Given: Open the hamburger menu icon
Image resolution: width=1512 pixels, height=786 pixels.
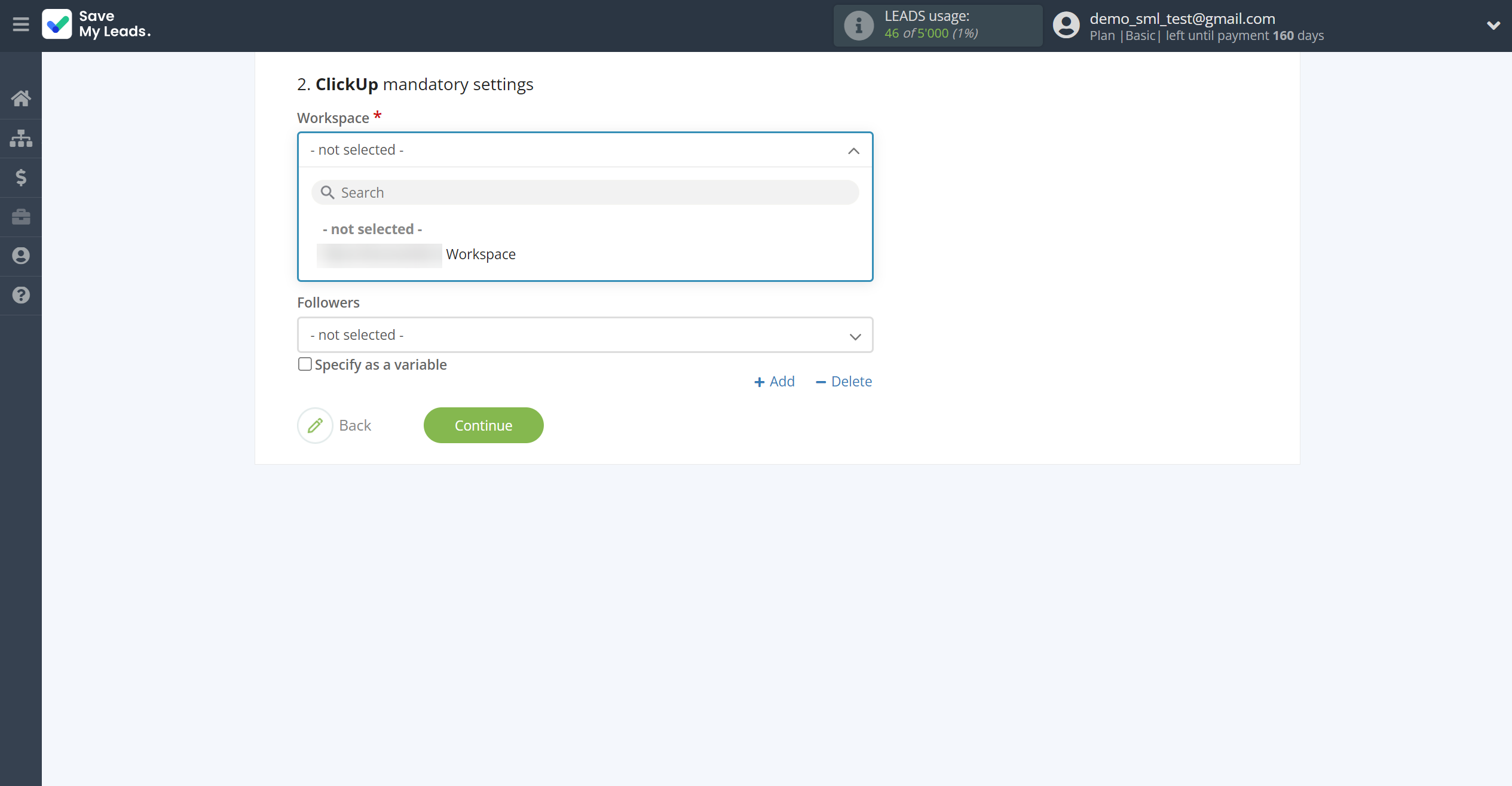Looking at the screenshot, I should [21, 24].
